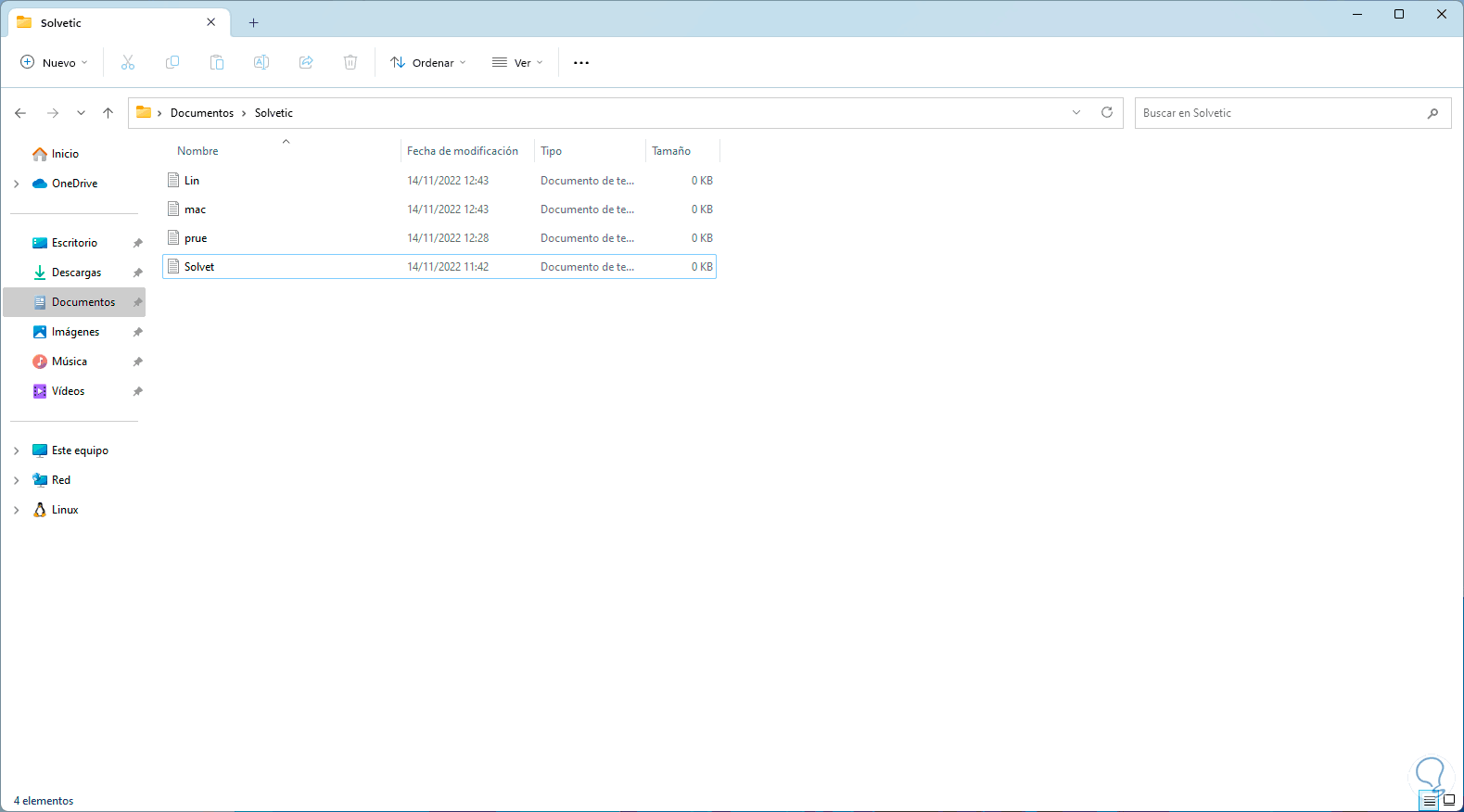The width and height of the screenshot is (1464, 812).
Task: Refresh the Solvetic folder view
Action: (x=1107, y=112)
